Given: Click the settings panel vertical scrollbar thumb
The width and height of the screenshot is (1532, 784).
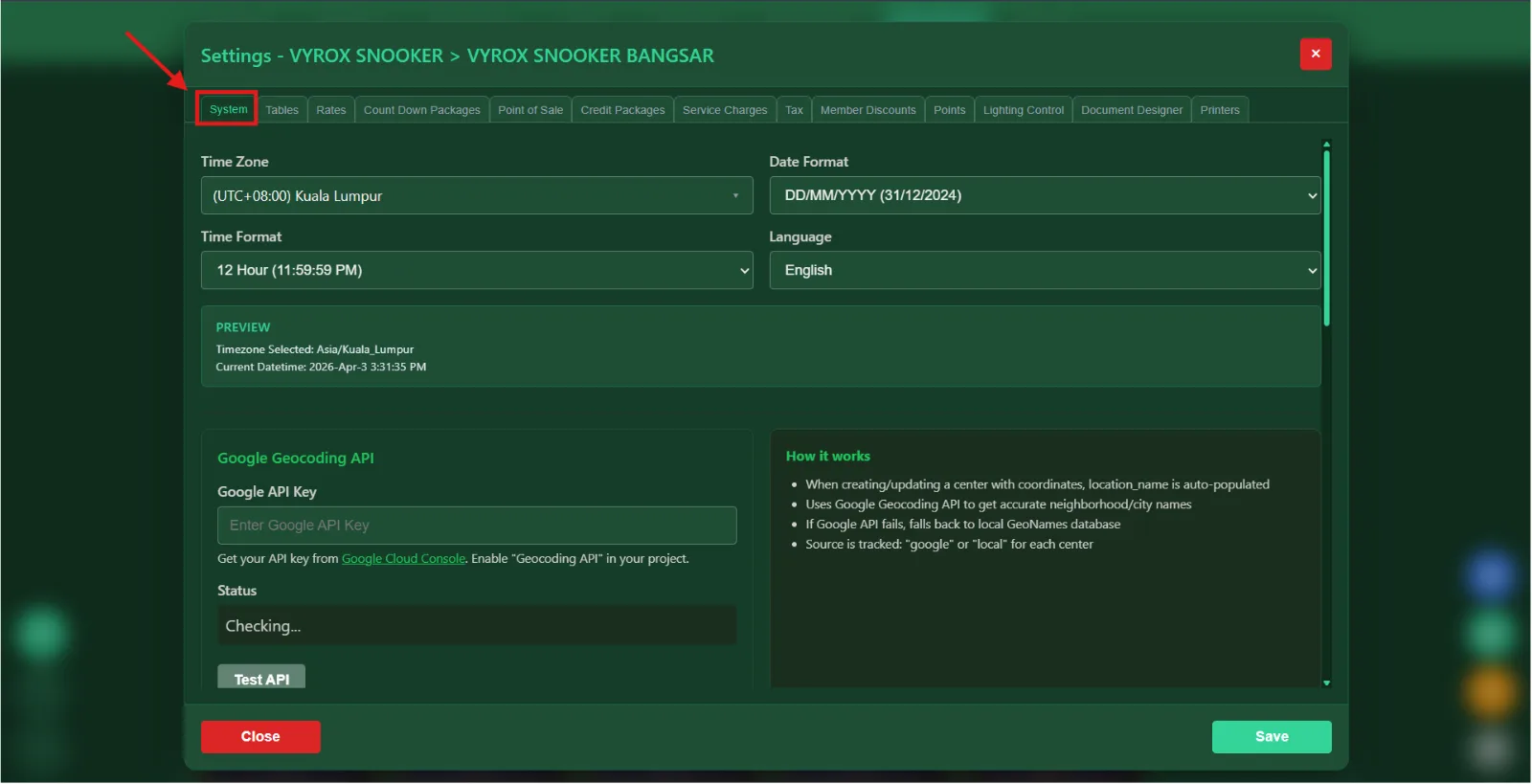Looking at the screenshot, I should click(1326, 237).
